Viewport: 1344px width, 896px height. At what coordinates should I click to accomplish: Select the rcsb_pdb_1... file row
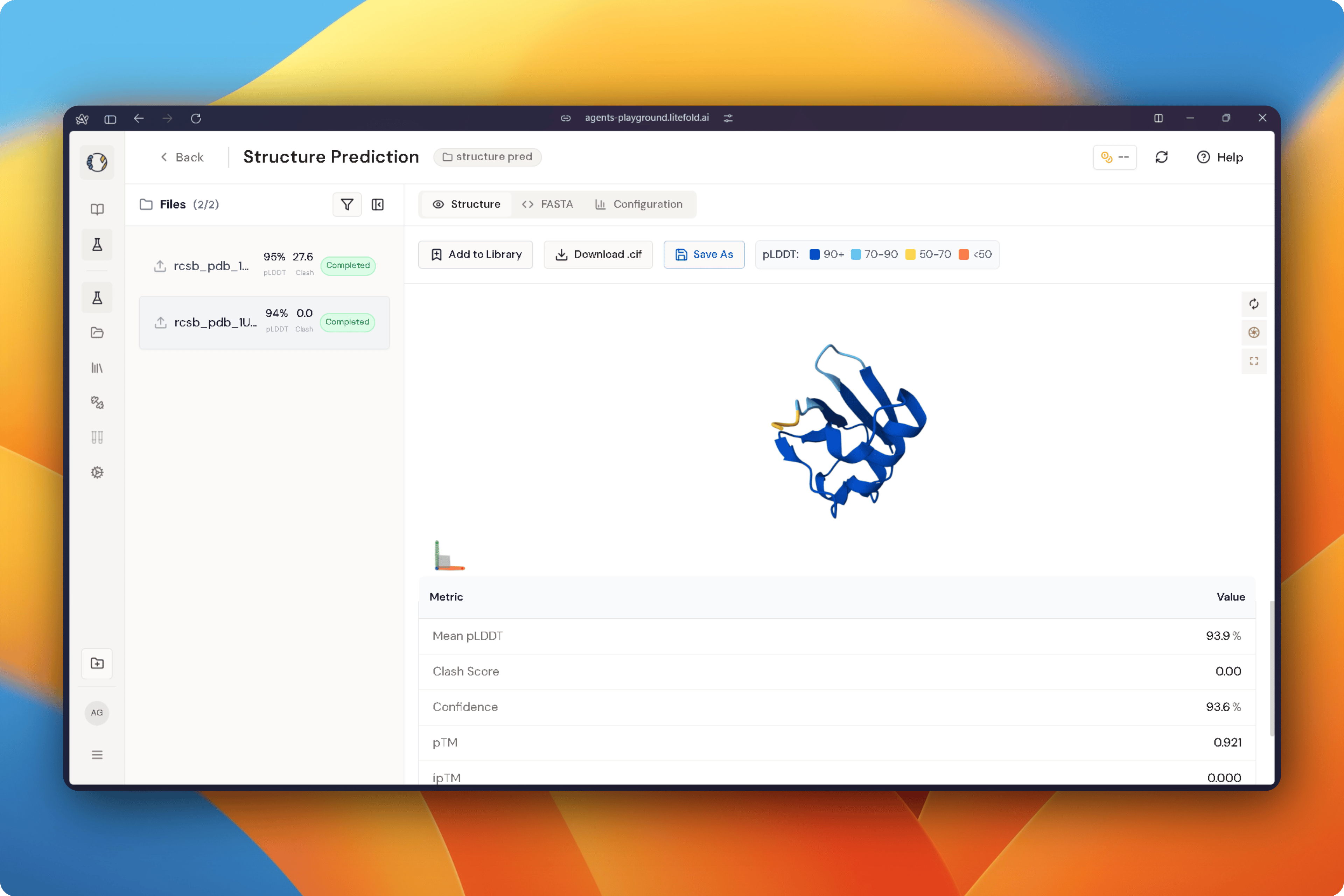click(264, 266)
